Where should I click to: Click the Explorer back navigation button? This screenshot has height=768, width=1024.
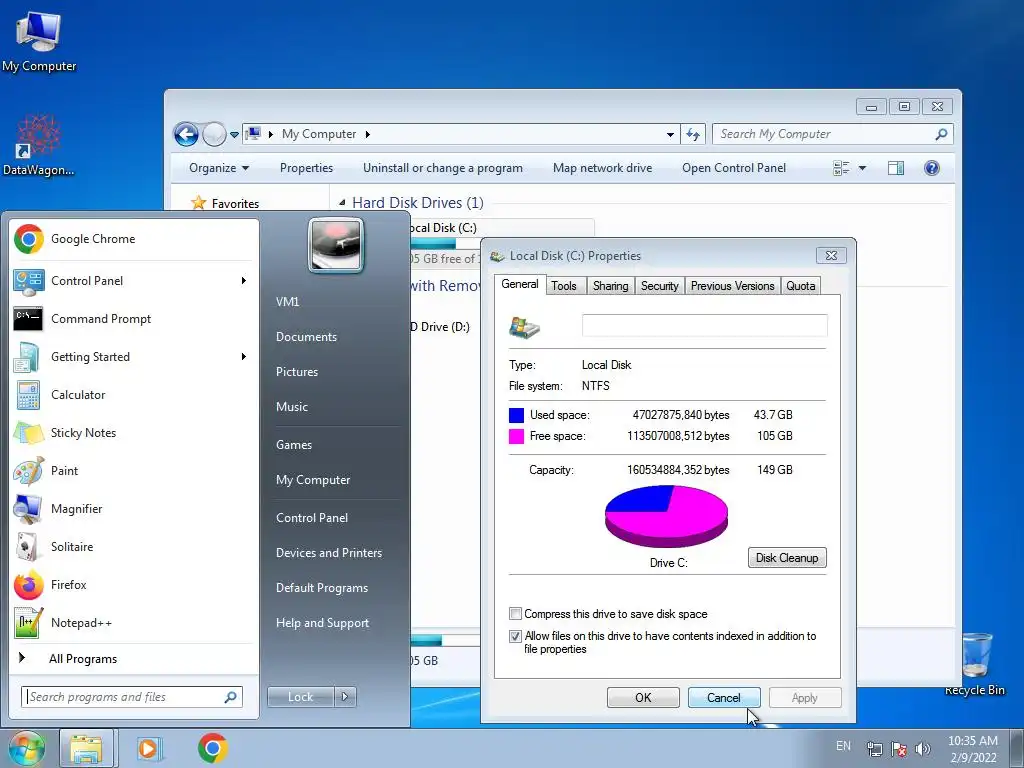pyautogui.click(x=186, y=135)
